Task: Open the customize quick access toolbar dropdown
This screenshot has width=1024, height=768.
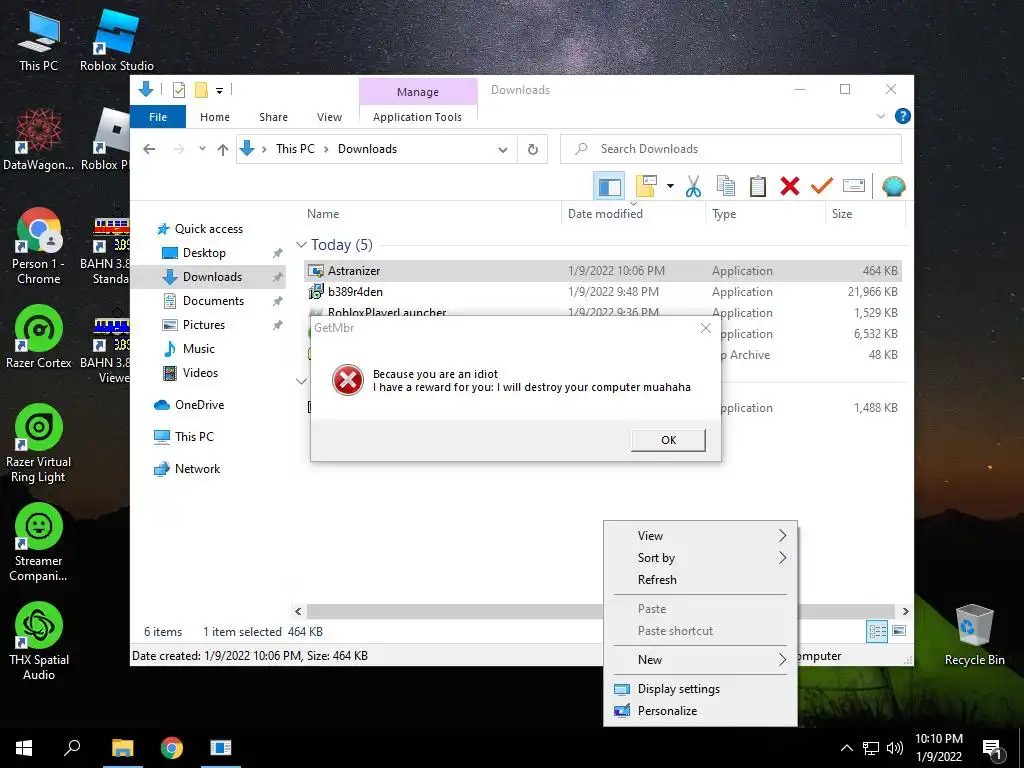Action: point(219,91)
